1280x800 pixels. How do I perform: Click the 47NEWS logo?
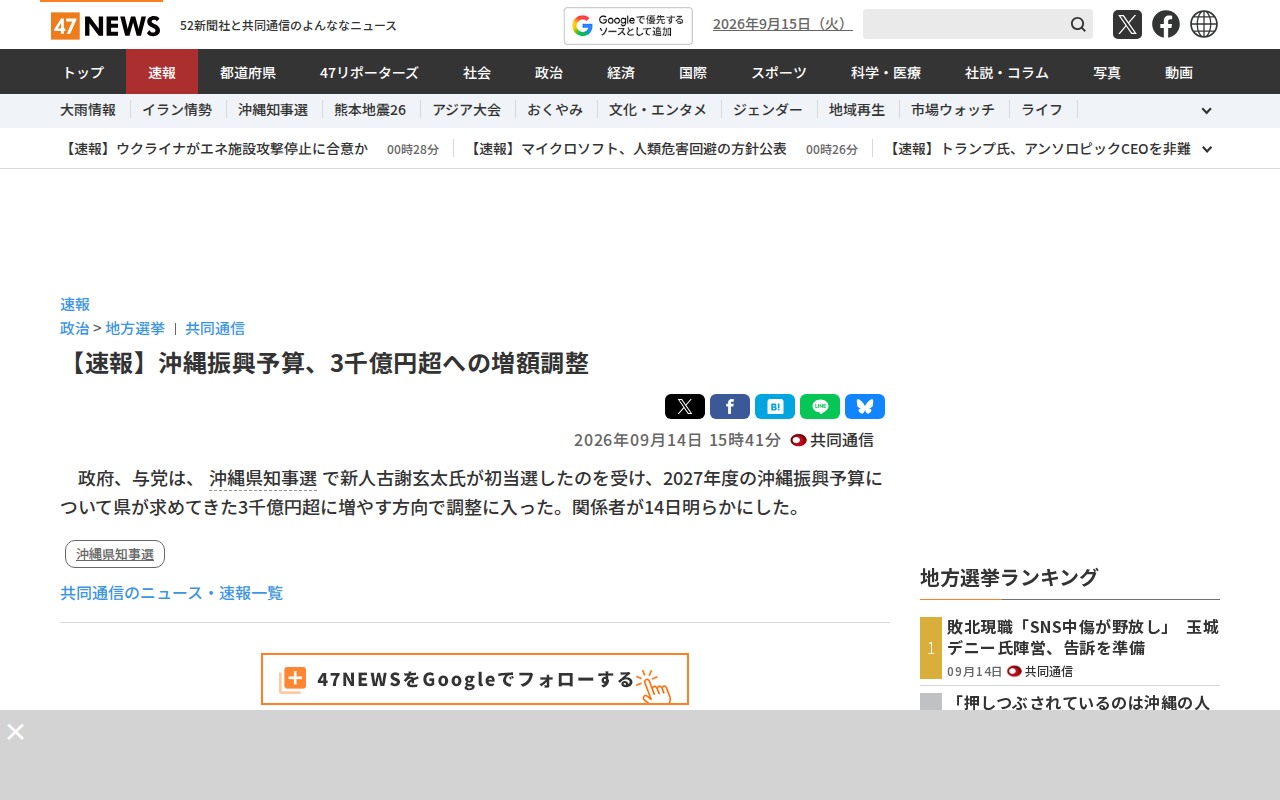point(106,26)
